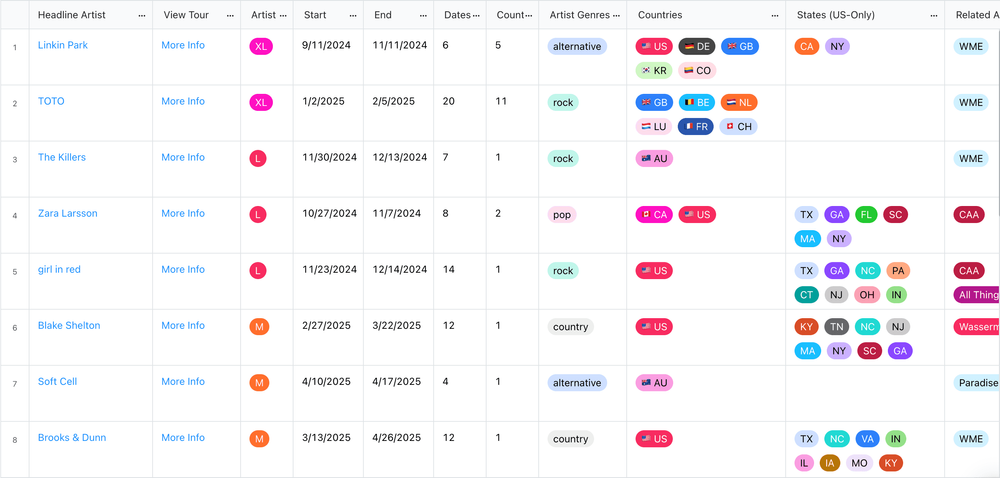Click More Info for Brooks & Dunn tour
The width and height of the screenshot is (1000, 478).
pyautogui.click(x=183, y=438)
